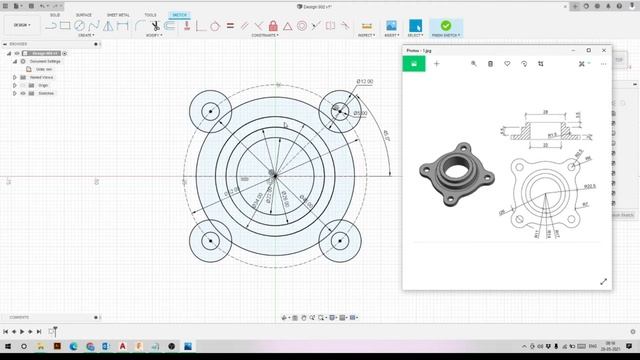
Task: Click the Insert image icon
Action: pos(391,25)
